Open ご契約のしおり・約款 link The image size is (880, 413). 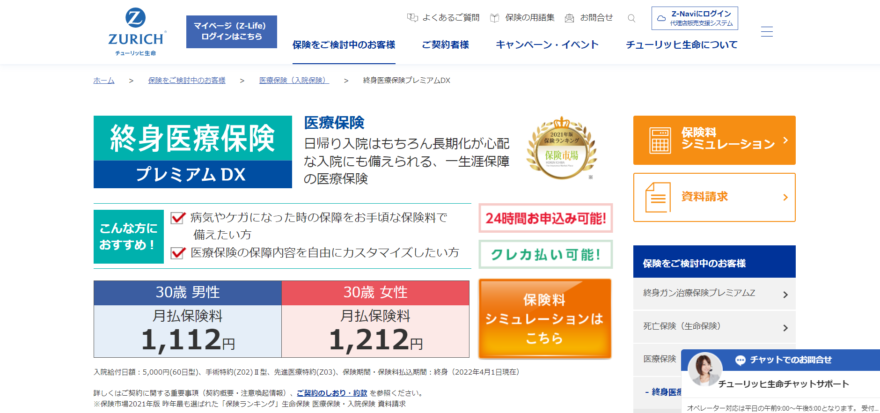click(x=332, y=393)
